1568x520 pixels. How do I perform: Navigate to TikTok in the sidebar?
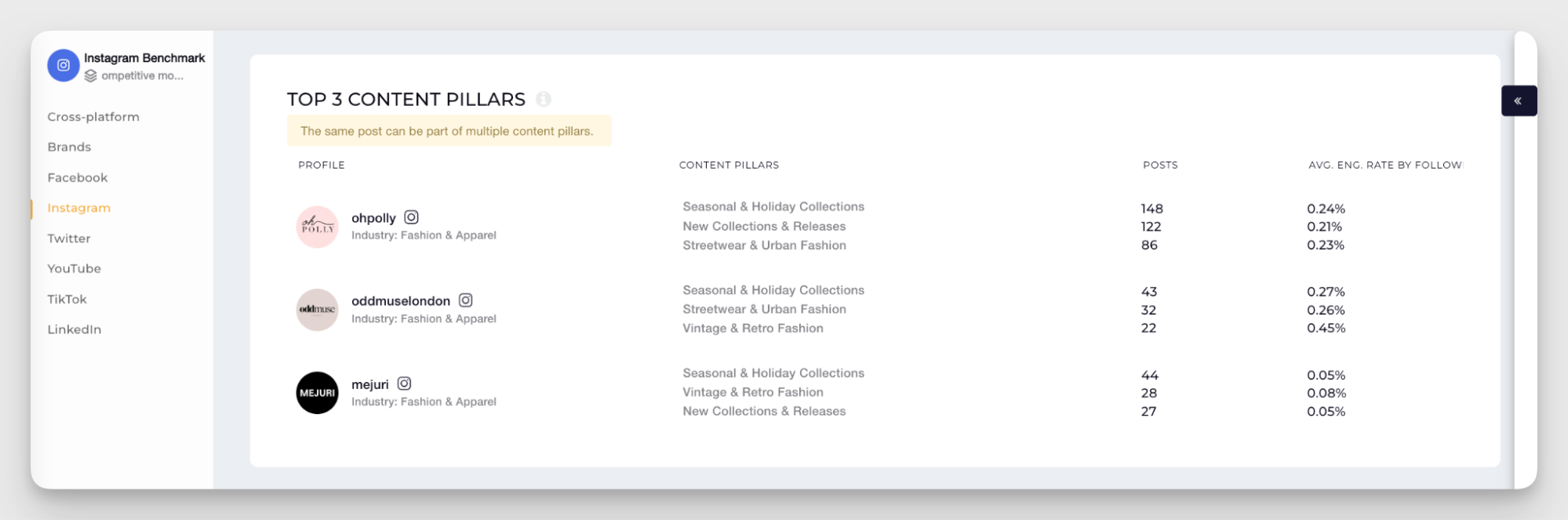[x=67, y=300]
